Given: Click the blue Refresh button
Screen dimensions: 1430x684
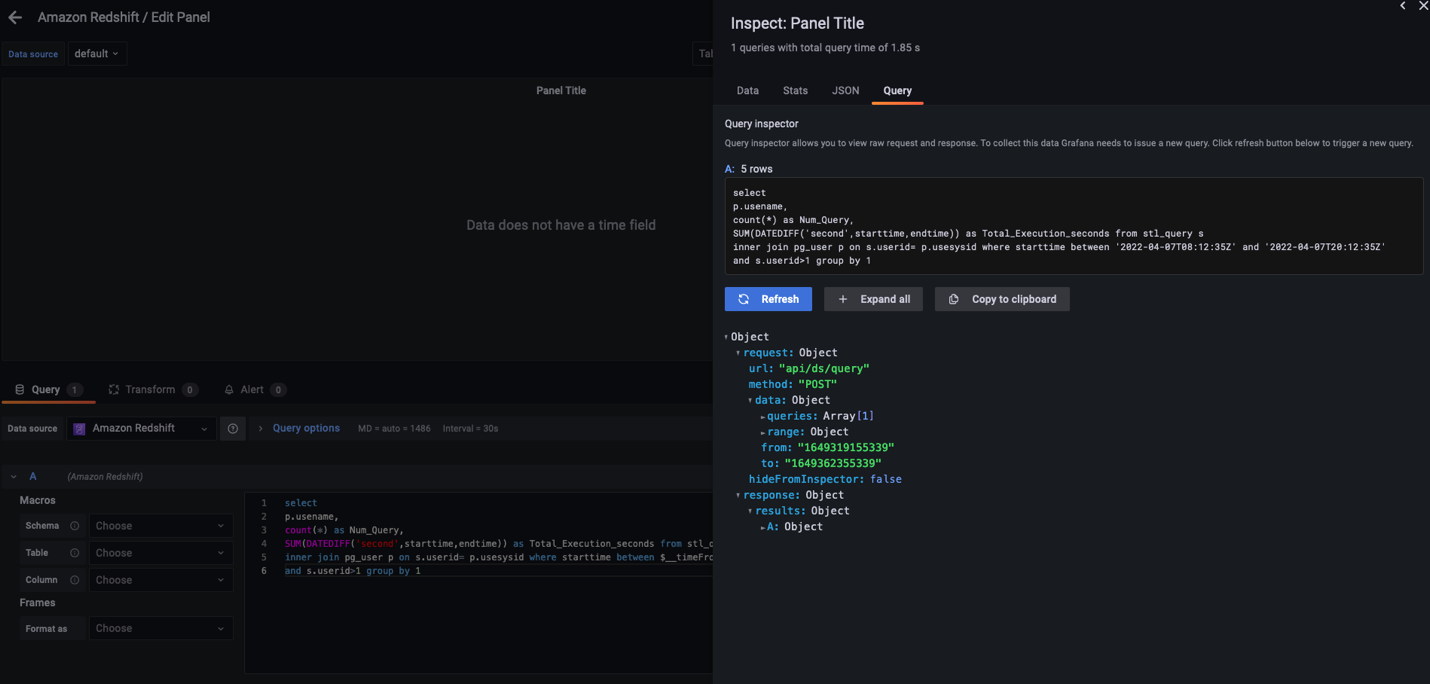Looking at the screenshot, I should click(768, 299).
